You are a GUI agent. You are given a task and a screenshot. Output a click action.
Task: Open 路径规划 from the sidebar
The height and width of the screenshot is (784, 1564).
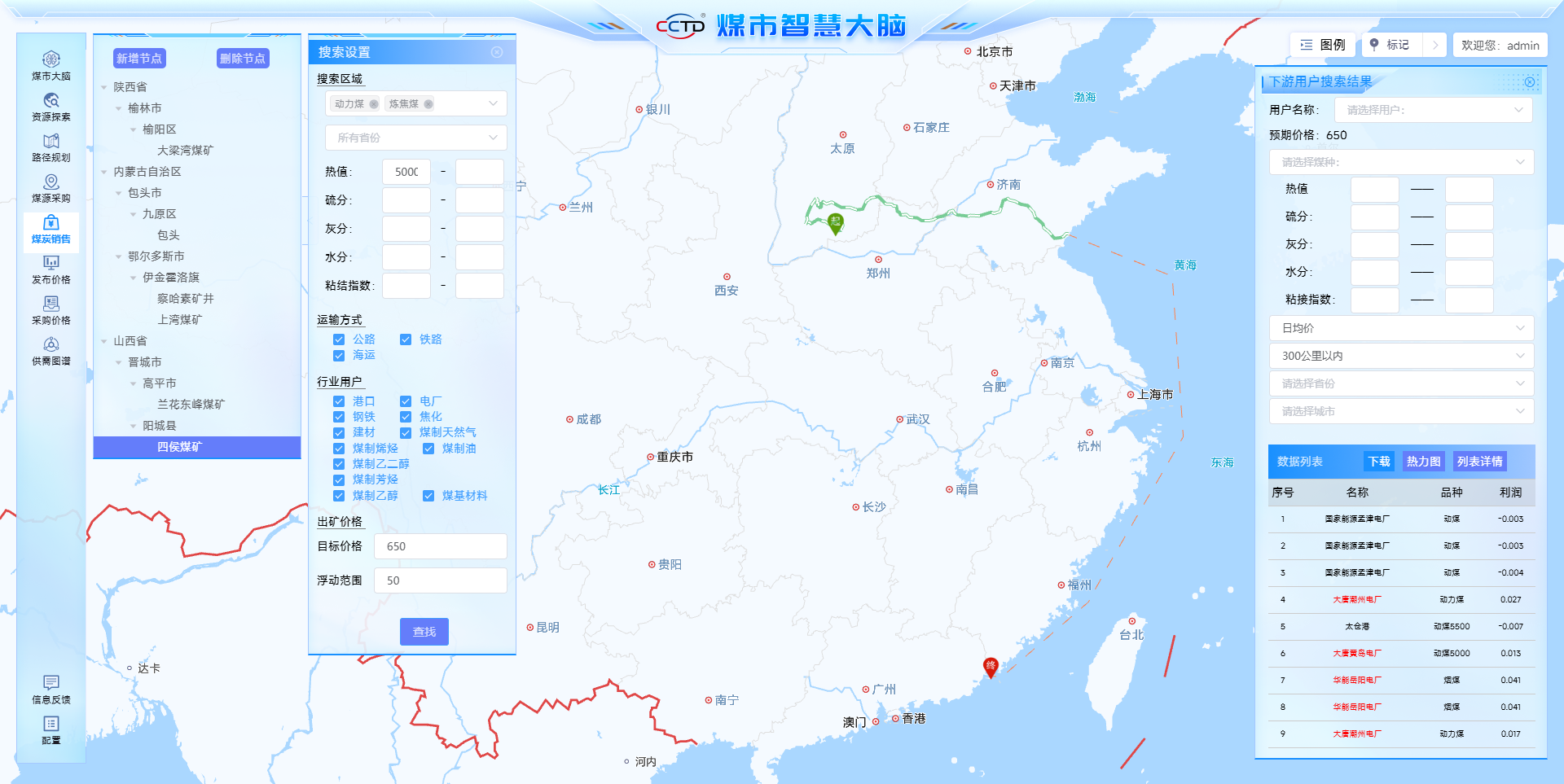[x=51, y=147]
